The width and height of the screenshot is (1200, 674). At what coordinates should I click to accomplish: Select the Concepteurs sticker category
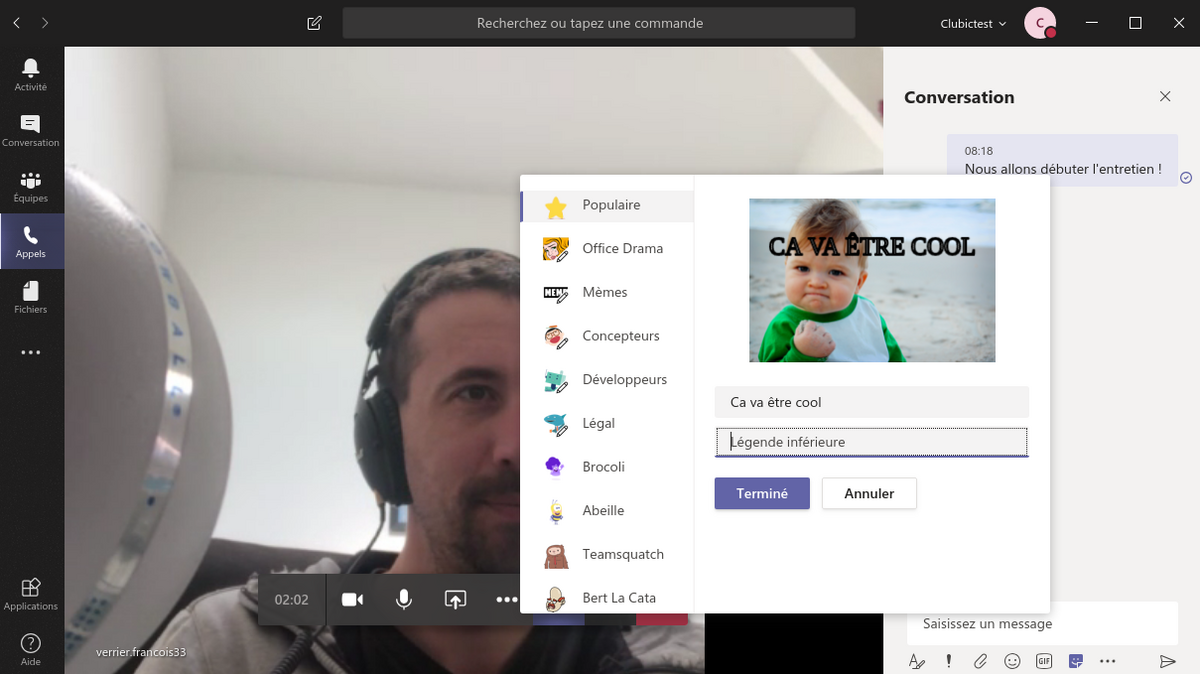point(607,336)
